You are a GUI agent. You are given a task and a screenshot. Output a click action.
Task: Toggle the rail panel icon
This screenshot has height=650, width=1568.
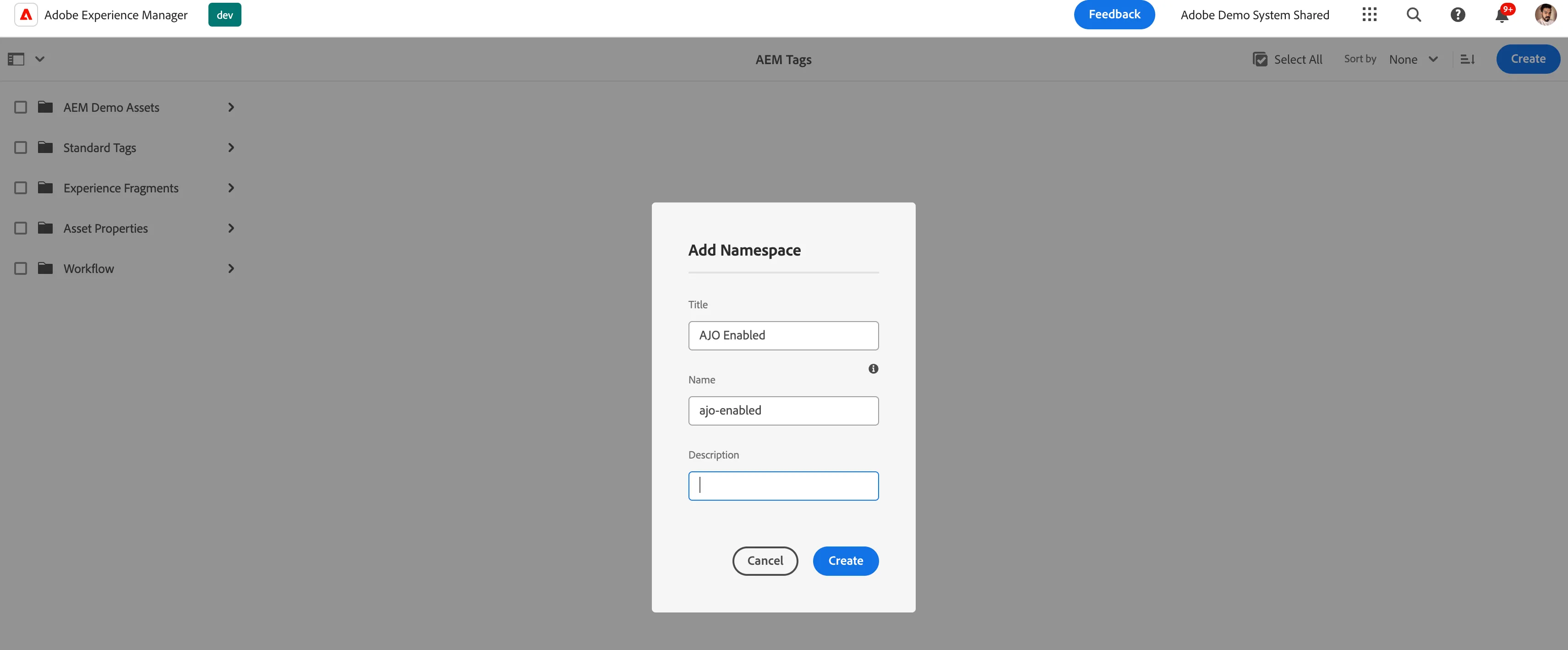point(16,59)
